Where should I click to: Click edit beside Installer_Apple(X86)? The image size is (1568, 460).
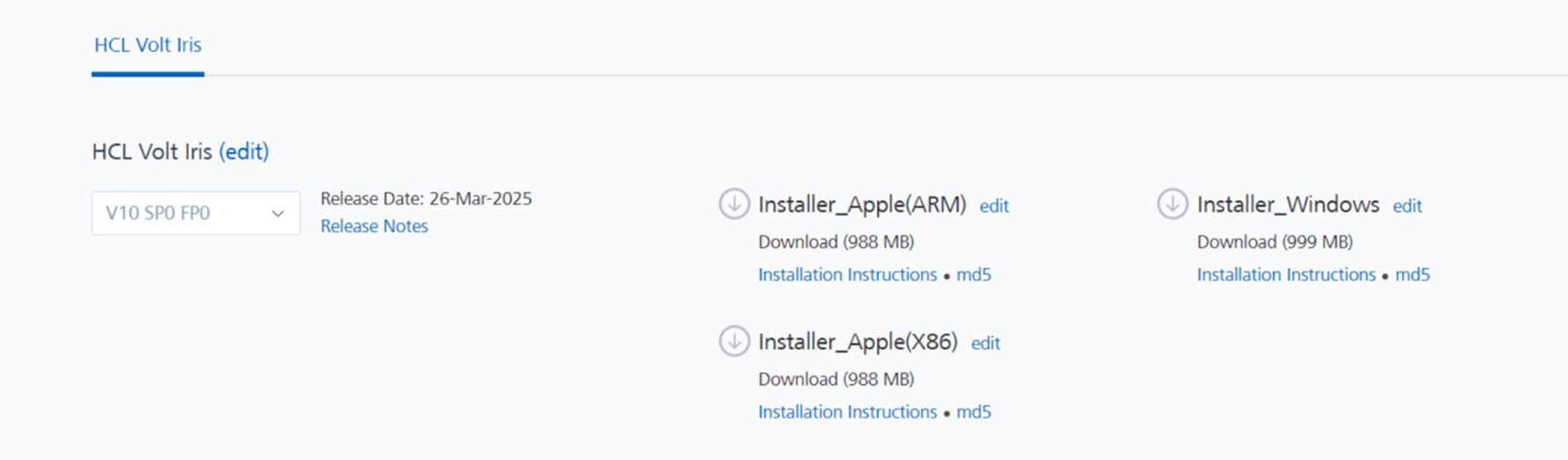(985, 344)
